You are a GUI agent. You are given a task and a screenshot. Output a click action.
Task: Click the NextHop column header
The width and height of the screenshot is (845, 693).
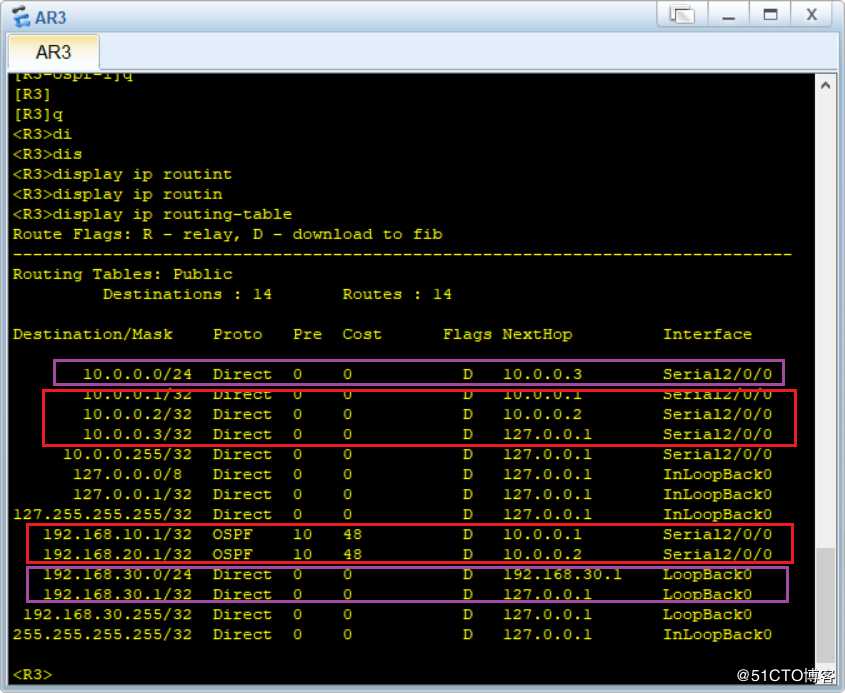[x=537, y=334]
